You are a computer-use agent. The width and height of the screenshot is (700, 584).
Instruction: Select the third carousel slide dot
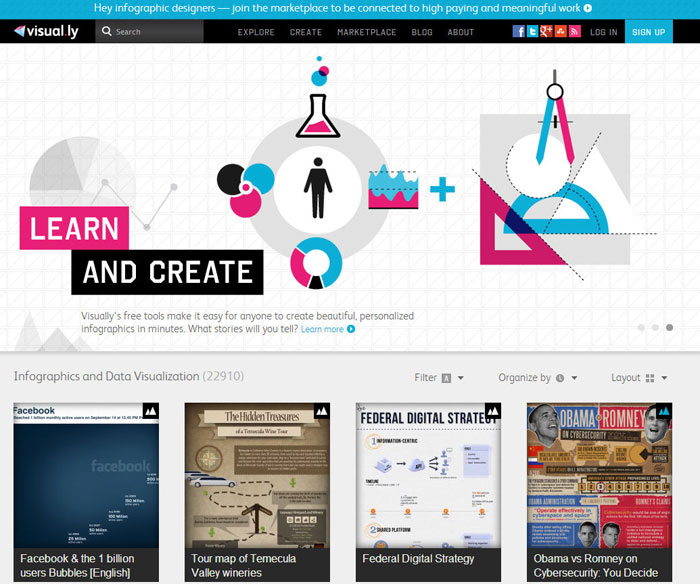(x=669, y=327)
